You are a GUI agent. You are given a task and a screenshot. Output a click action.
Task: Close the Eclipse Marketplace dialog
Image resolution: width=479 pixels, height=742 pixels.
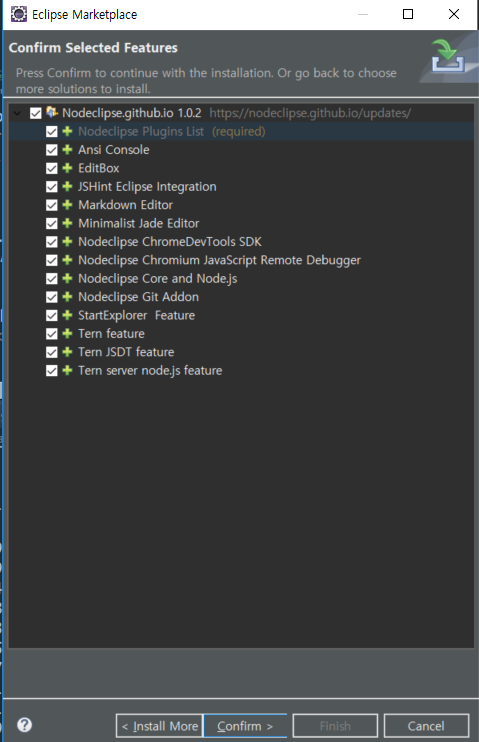[453, 14]
